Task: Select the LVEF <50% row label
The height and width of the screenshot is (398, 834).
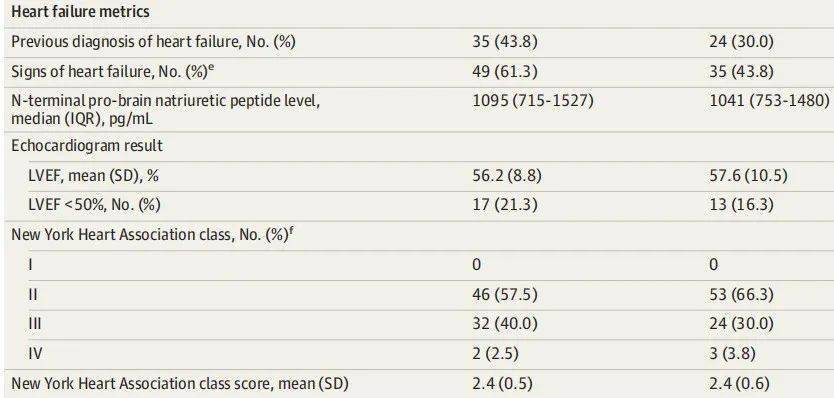Action: pyautogui.click(x=94, y=204)
